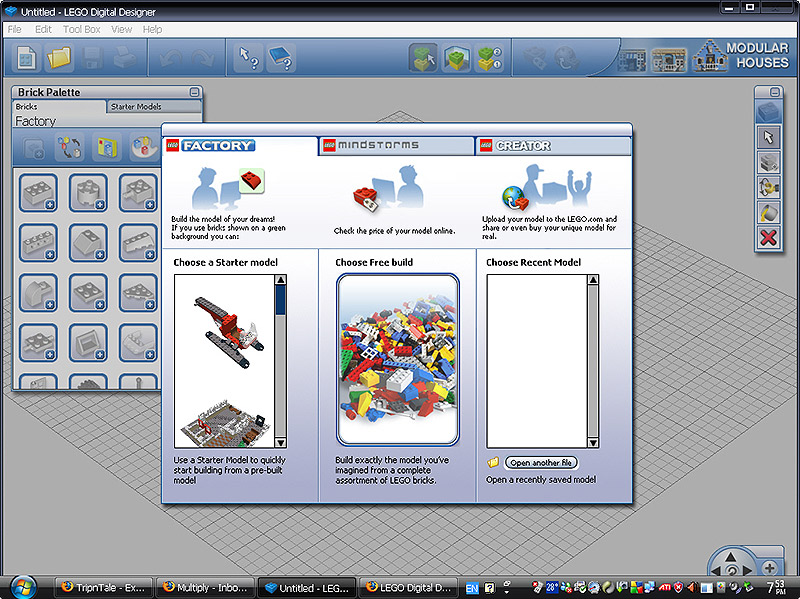
Task: Click the folder icon beside Open another file
Action: 493,462
